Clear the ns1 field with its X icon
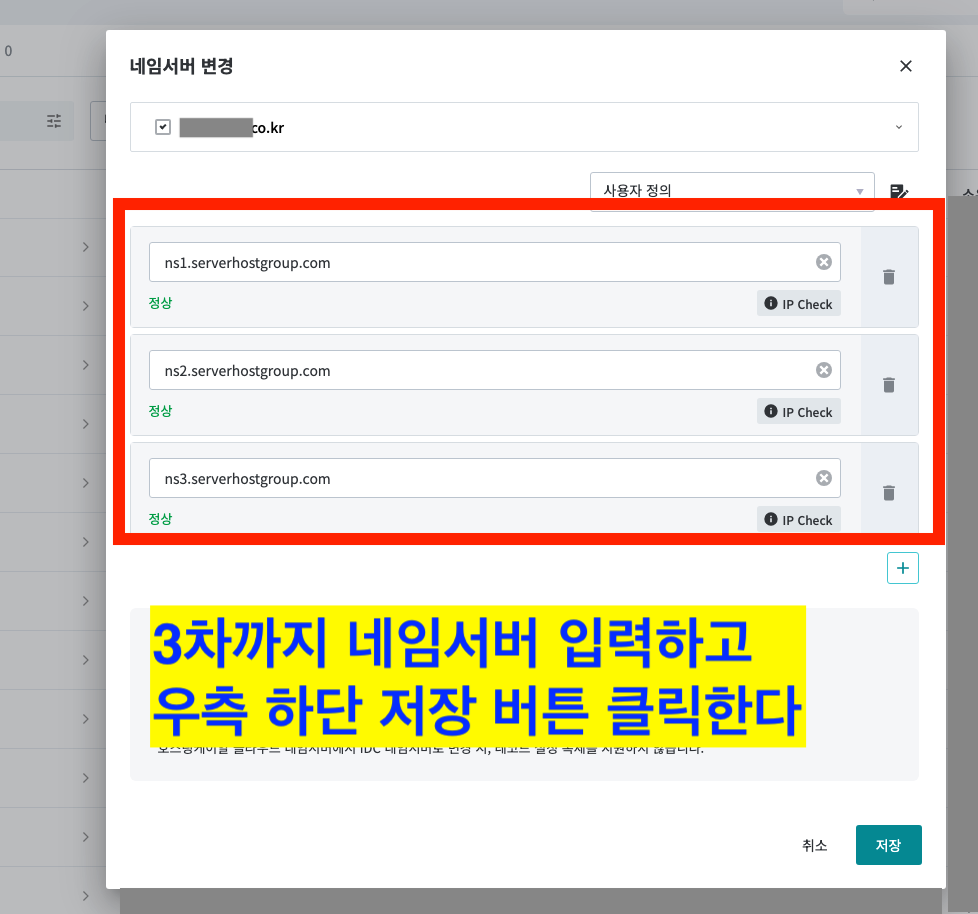 [x=824, y=261]
